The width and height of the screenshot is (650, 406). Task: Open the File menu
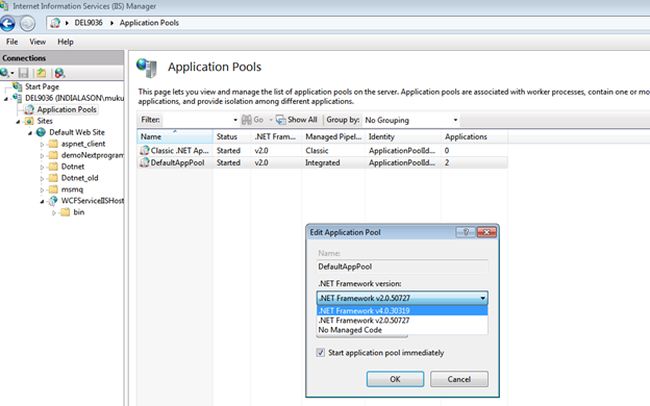[x=12, y=42]
